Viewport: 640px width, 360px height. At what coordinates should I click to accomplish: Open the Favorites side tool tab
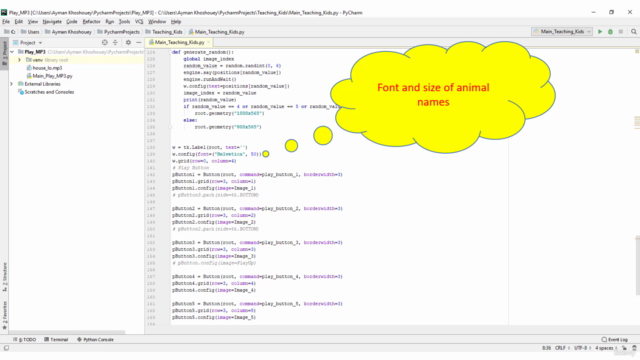(4, 315)
